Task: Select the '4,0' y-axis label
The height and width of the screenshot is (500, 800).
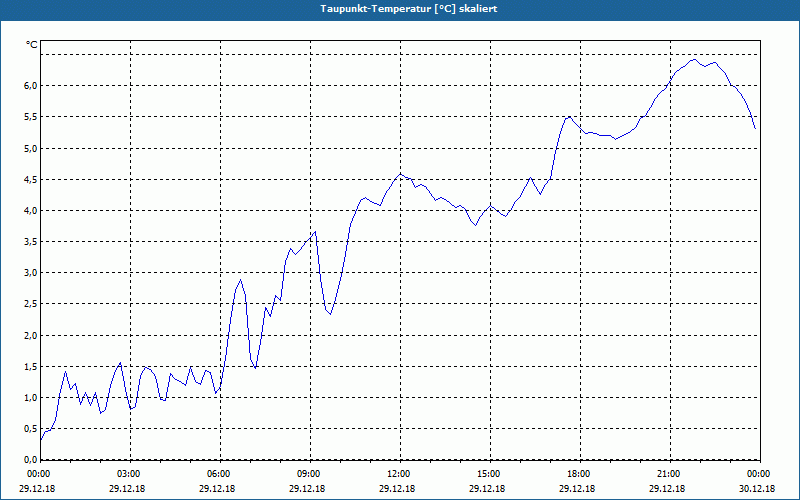Action: [31, 211]
